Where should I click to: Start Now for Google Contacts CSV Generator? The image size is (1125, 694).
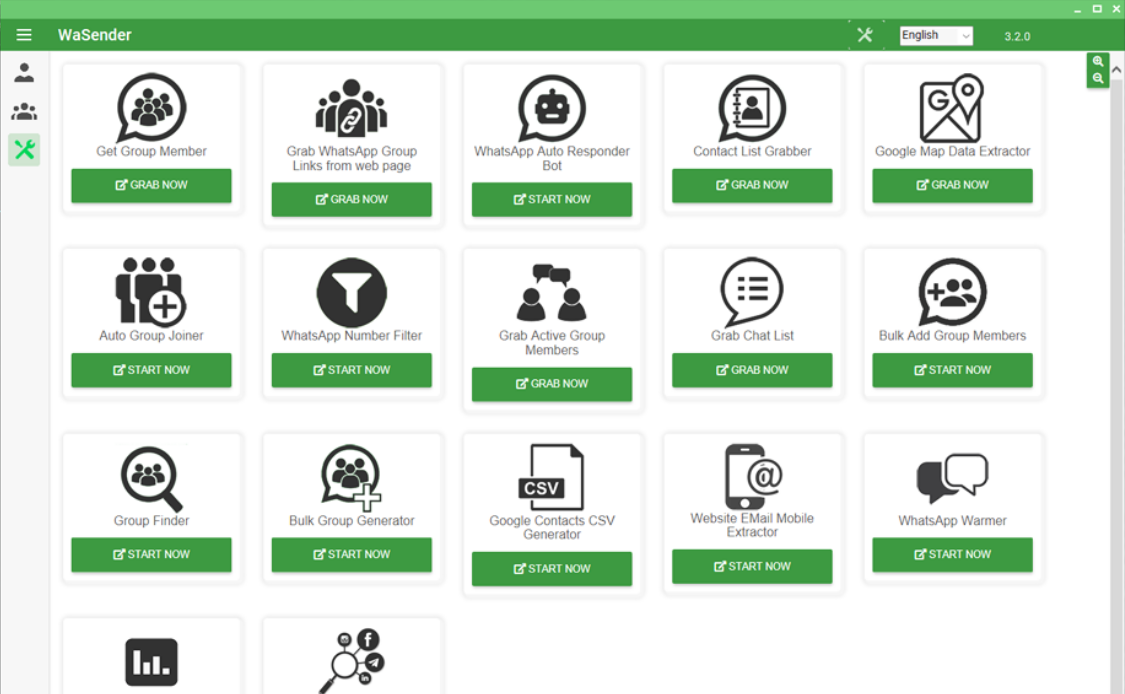(552, 569)
